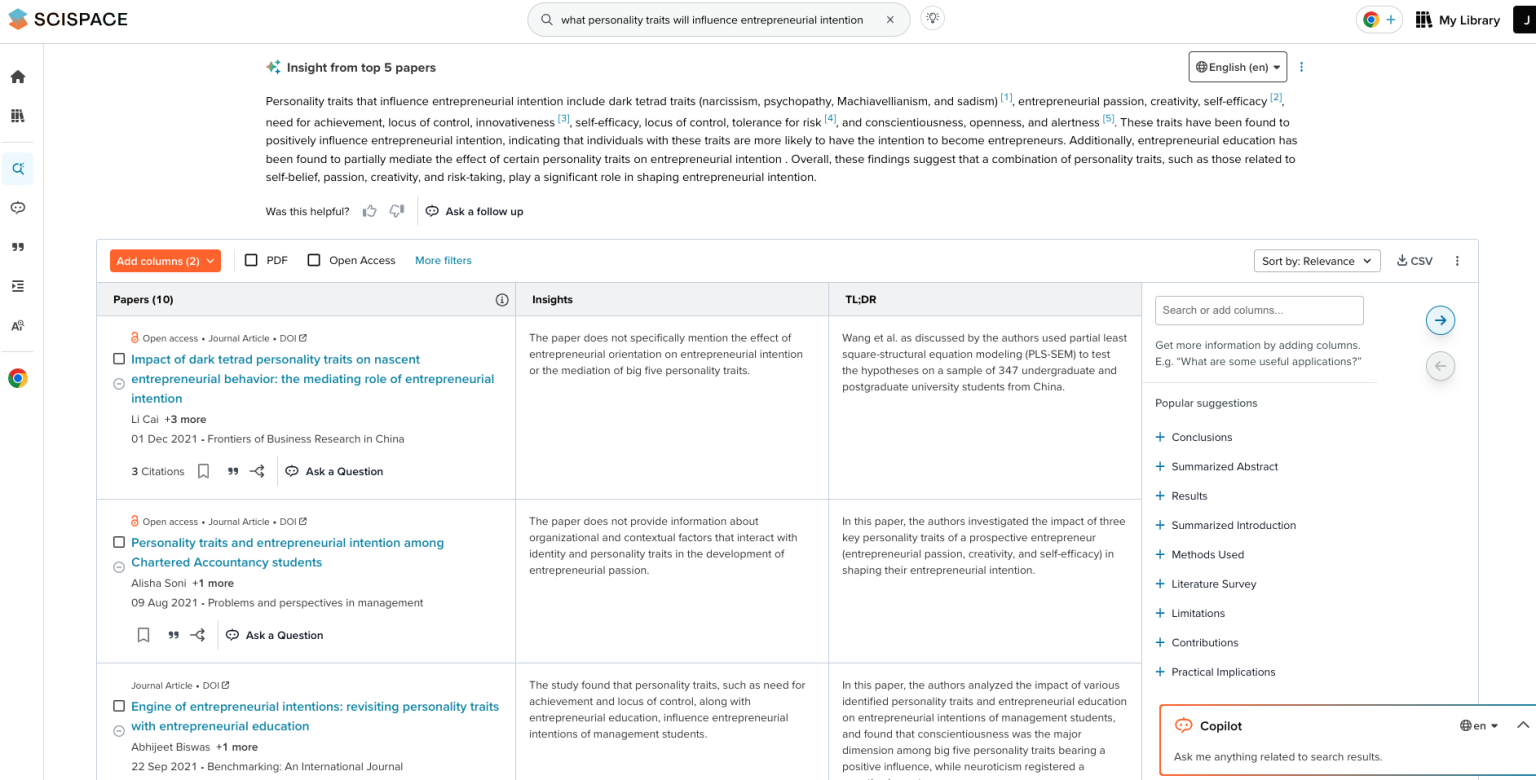1536x780 pixels.
Task: Open the English language dropdown
Action: point(1237,67)
